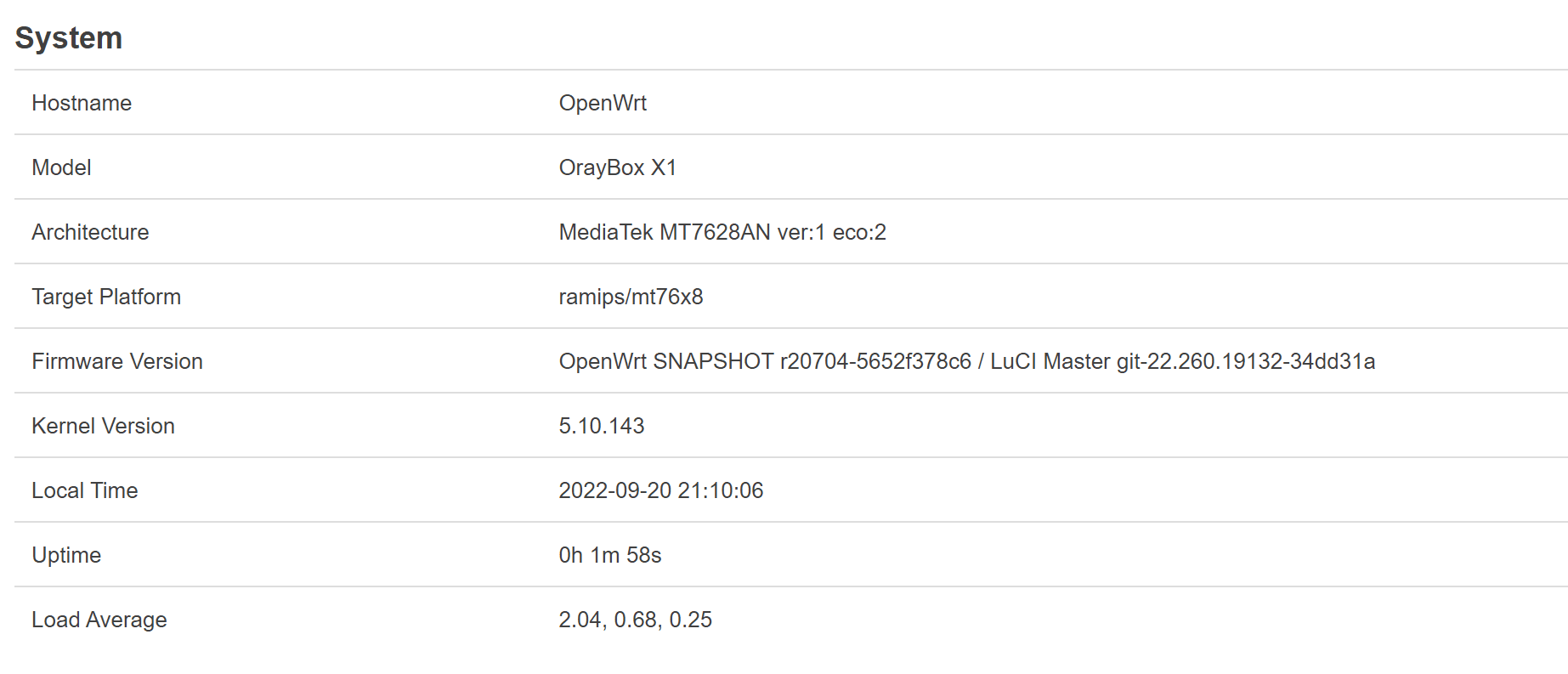1568x674 pixels.
Task: Click the 2022-09-20 21:10:06 timestamp
Action: point(660,490)
